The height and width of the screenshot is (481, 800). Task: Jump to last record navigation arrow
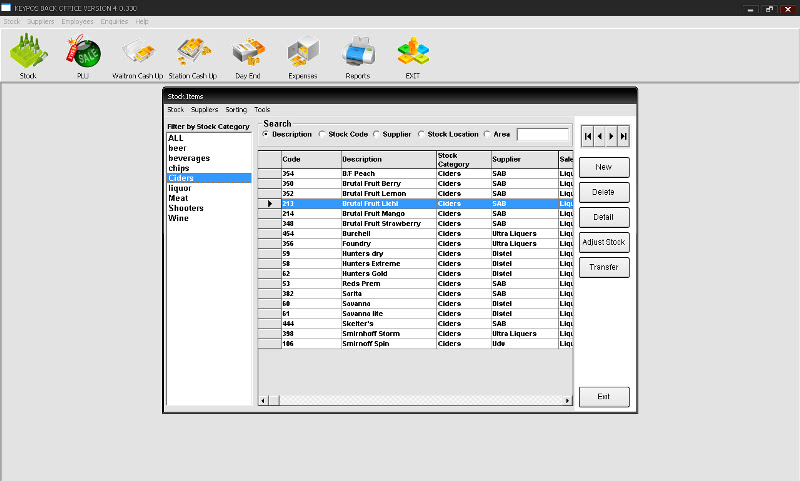click(623, 136)
